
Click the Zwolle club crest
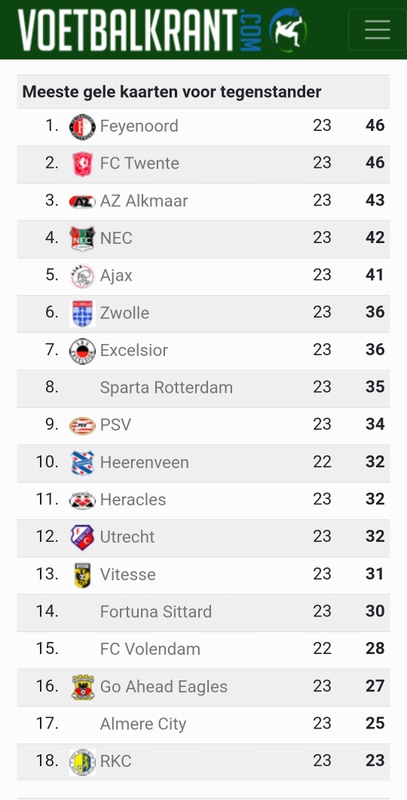(x=82, y=313)
